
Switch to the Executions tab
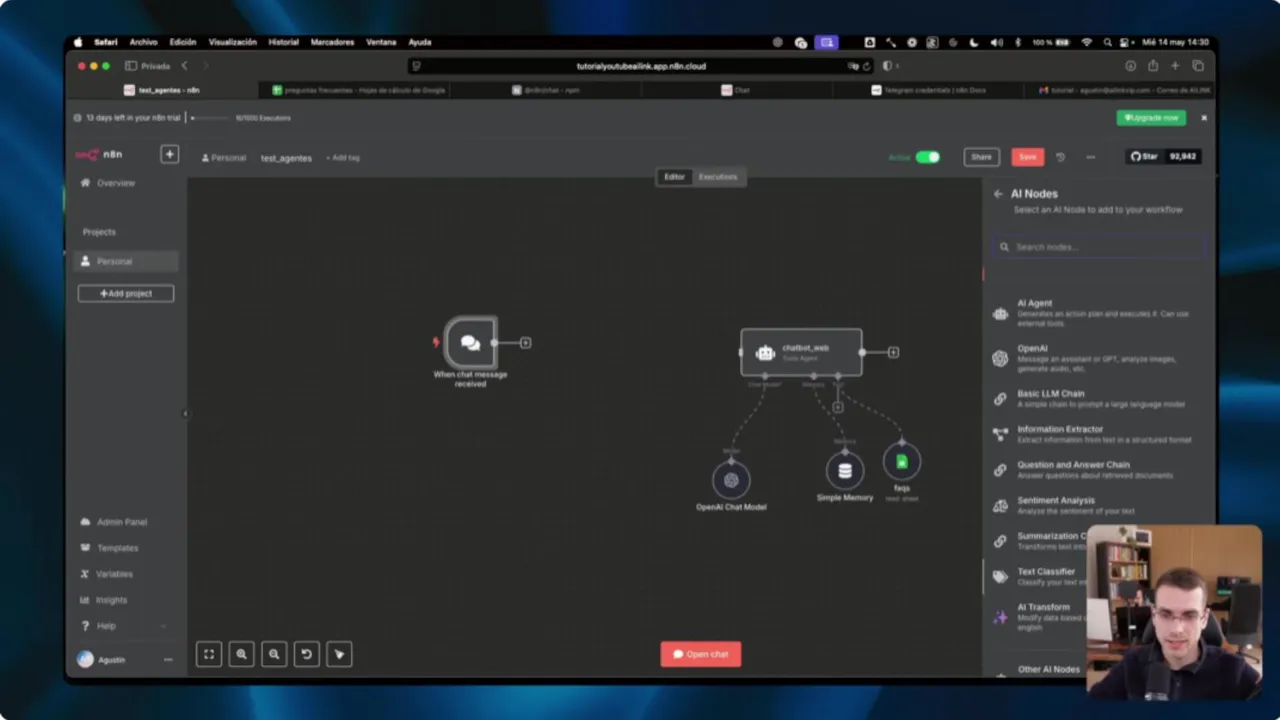(718, 177)
